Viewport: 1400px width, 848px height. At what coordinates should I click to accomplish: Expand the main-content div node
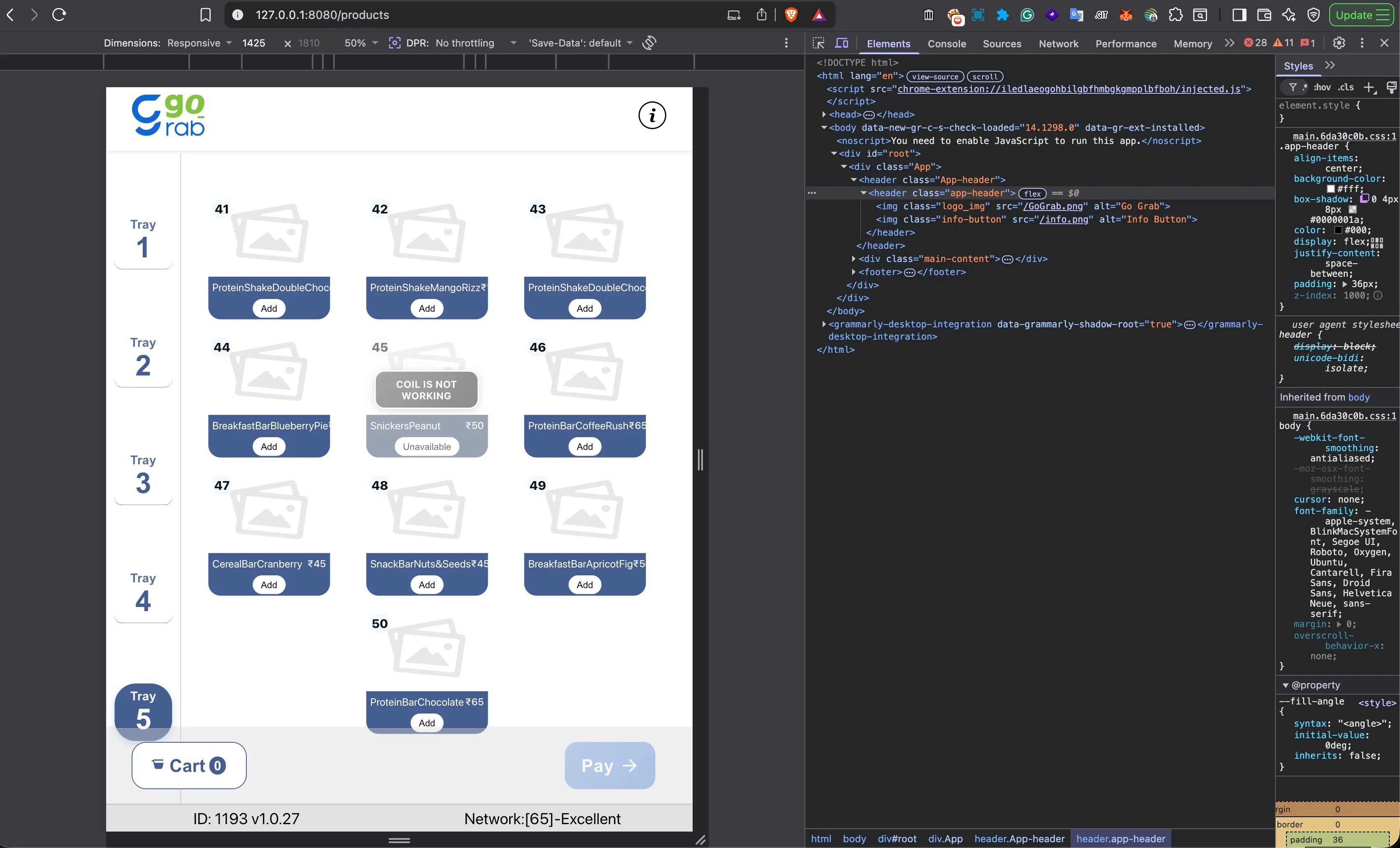[853, 259]
